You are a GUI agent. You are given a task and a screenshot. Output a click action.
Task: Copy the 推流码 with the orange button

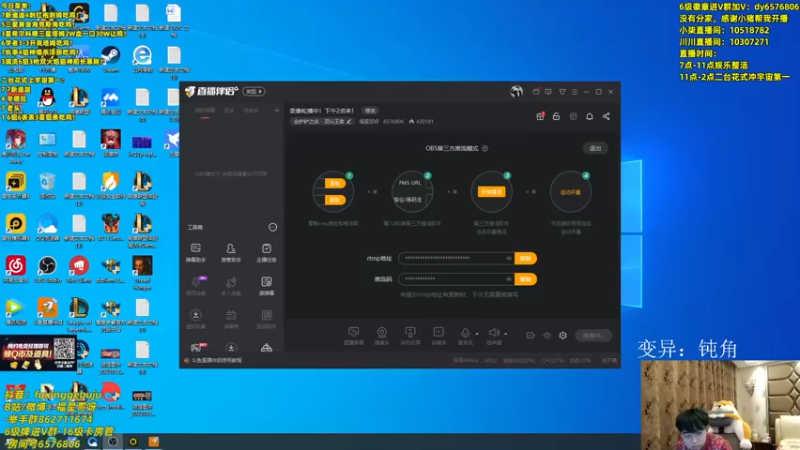pyautogui.click(x=526, y=279)
